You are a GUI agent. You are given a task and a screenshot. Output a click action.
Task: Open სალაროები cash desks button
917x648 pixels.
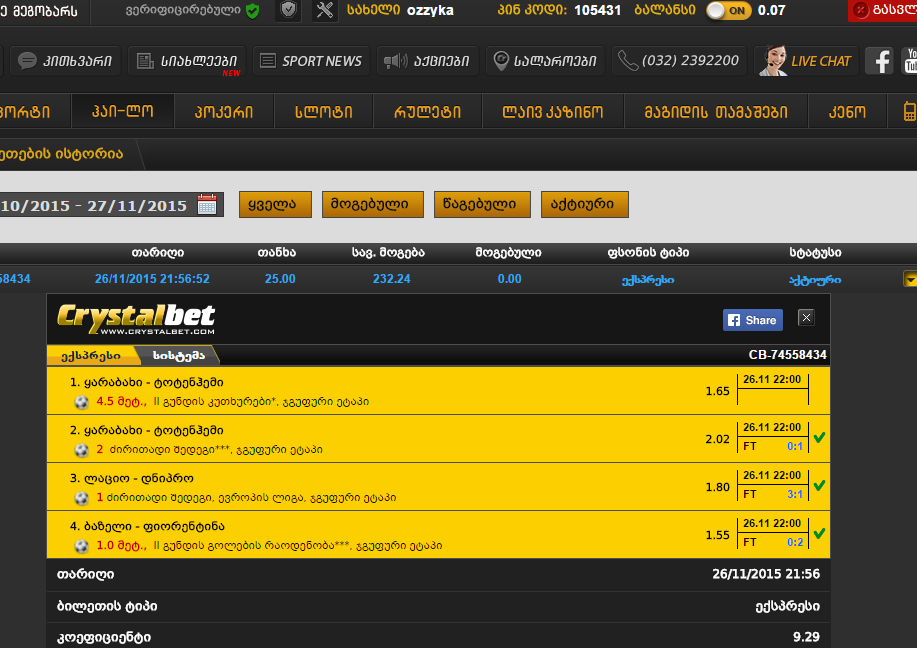coord(544,61)
